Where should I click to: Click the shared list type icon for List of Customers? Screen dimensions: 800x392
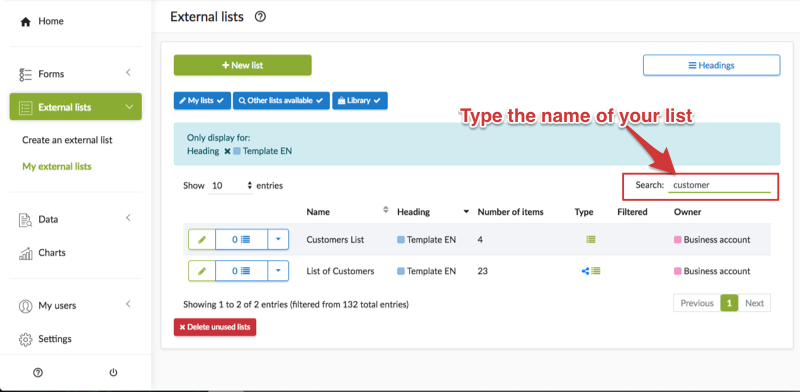pos(591,271)
